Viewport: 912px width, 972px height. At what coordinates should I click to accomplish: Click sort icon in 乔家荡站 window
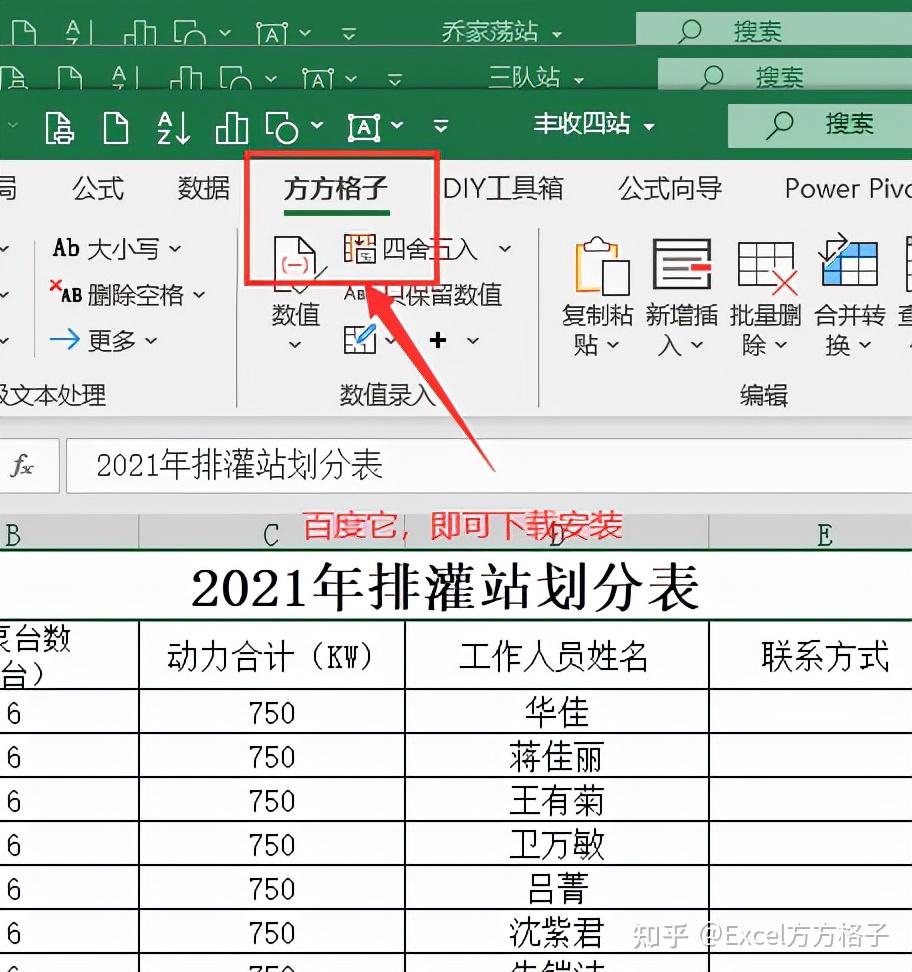pyautogui.click(x=79, y=32)
